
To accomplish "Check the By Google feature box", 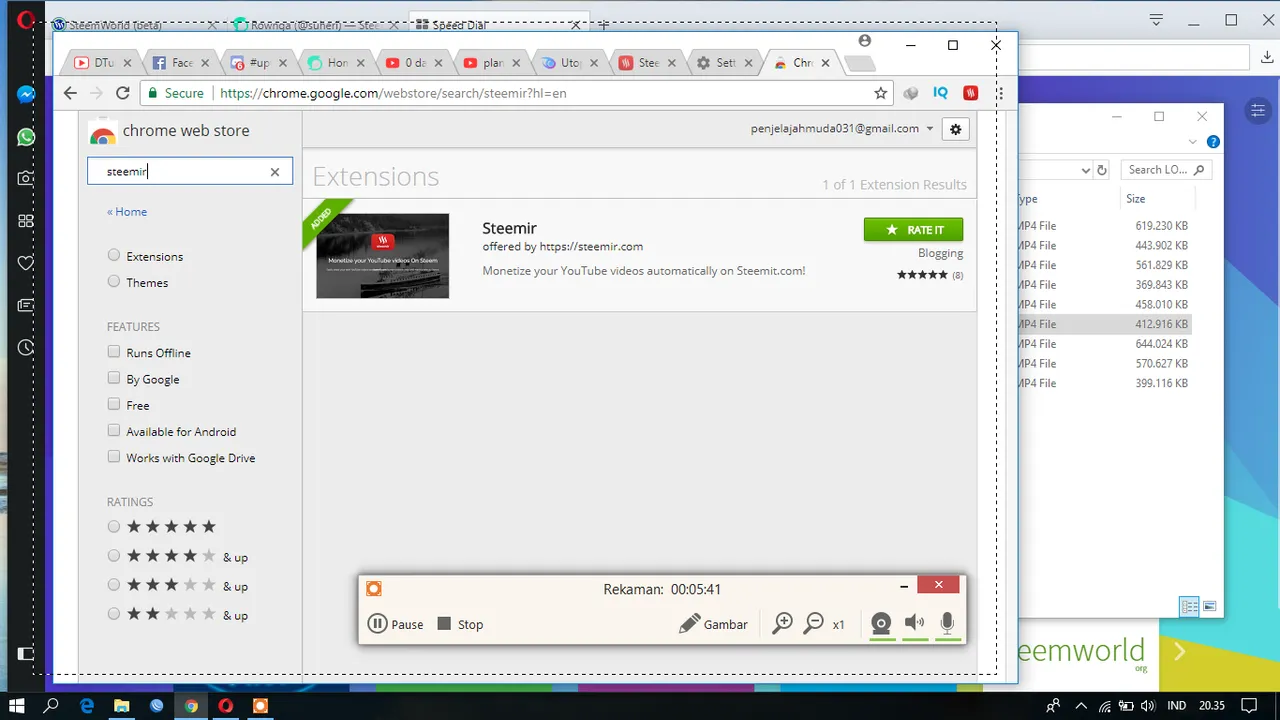I will [x=114, y=378].
